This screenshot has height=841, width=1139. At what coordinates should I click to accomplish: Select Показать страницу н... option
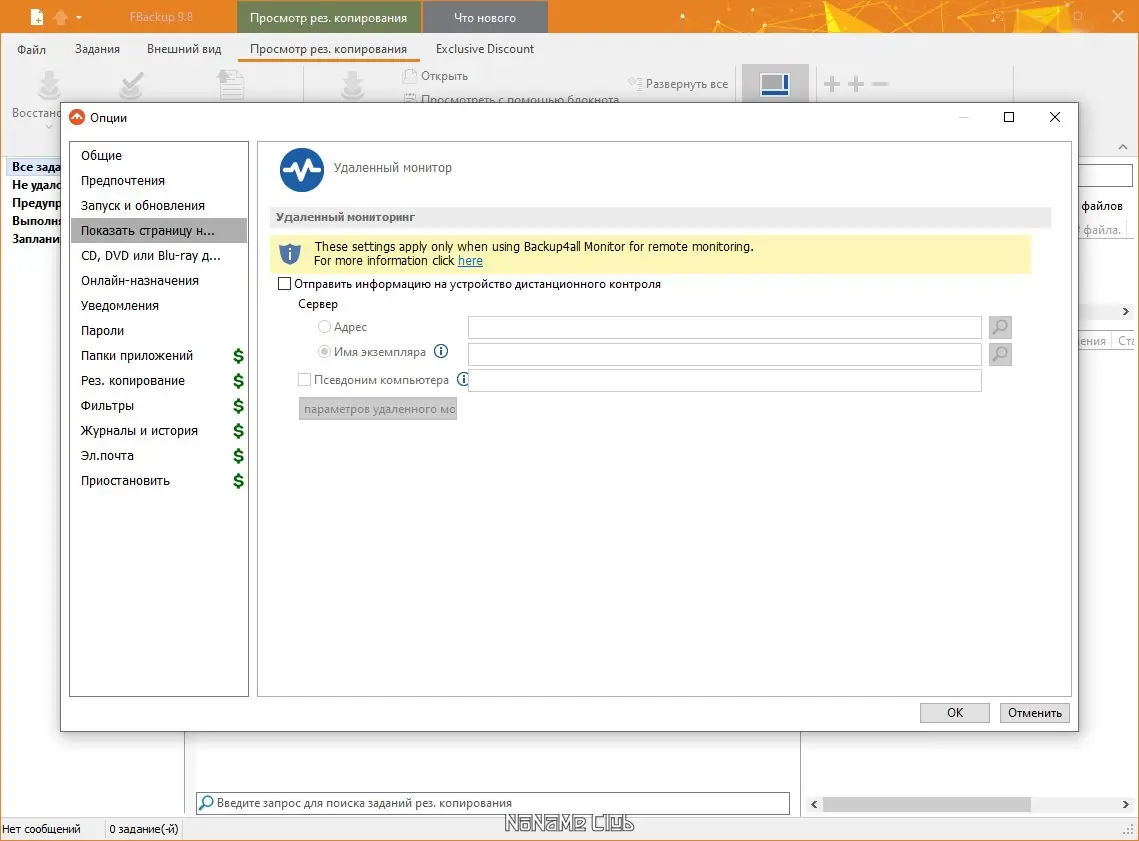click(159, 231)
